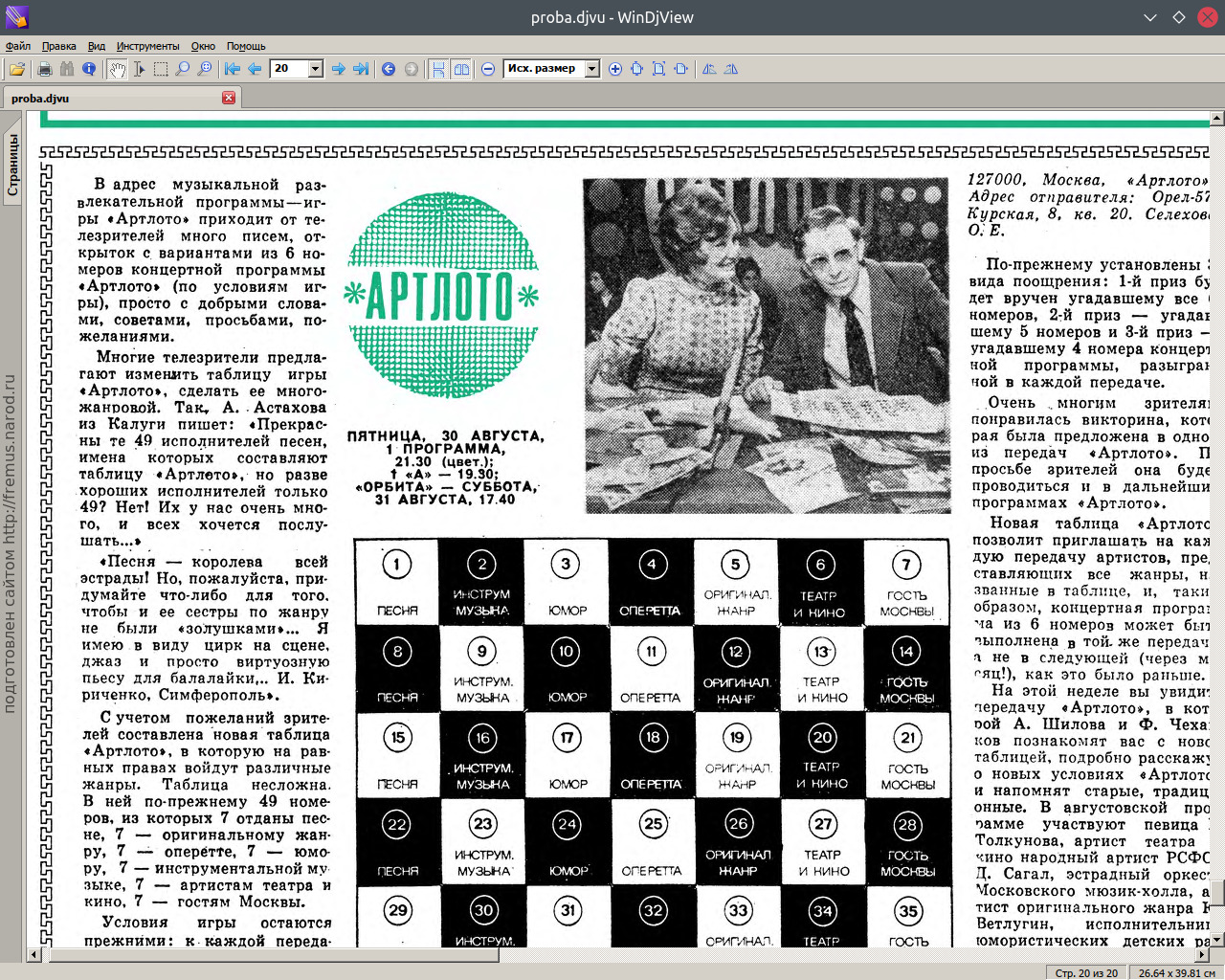
Task: Click the title bar chevron minimize button
Action: [x=1150, y=17]
